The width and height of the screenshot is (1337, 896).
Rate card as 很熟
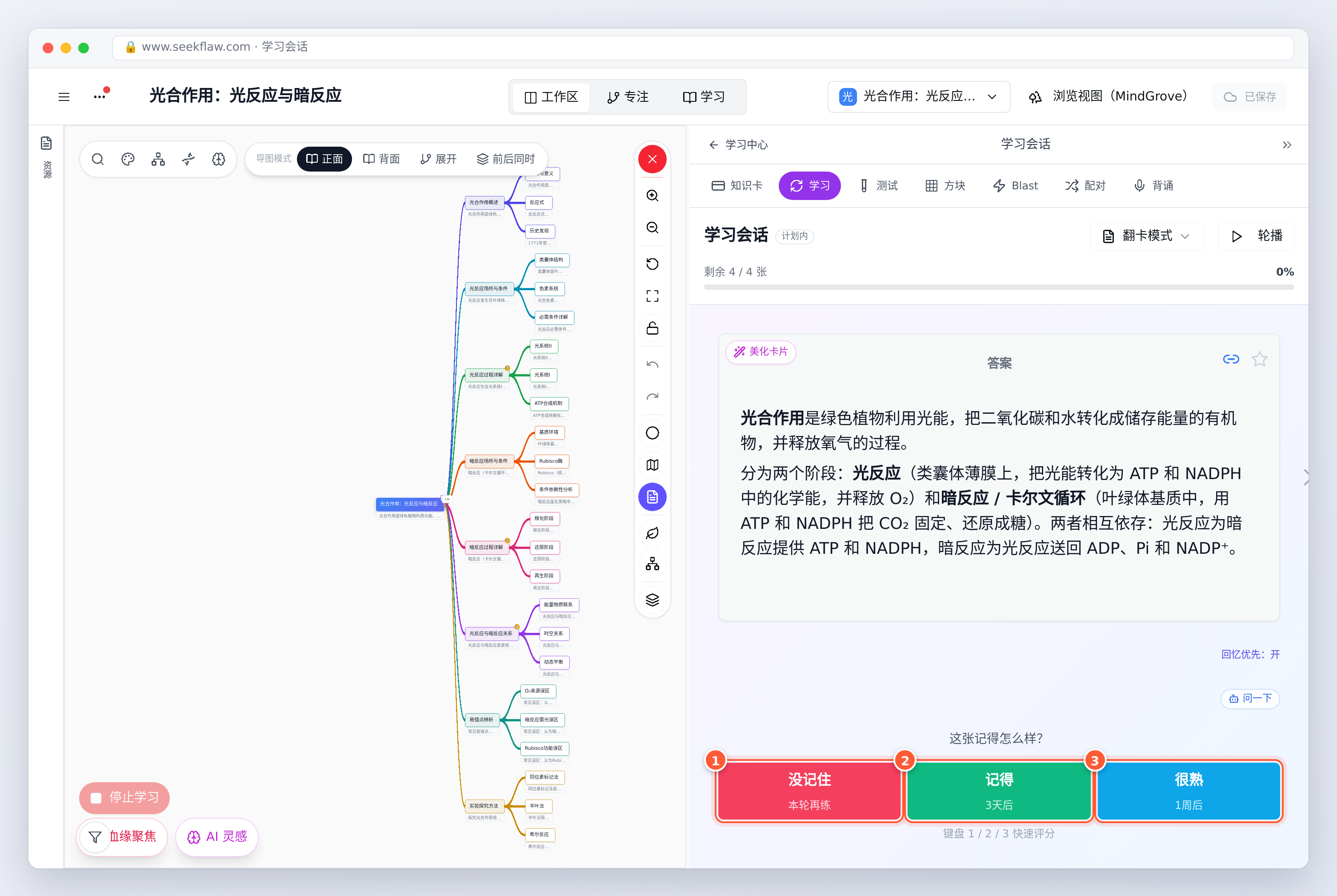click(1189, 792)
